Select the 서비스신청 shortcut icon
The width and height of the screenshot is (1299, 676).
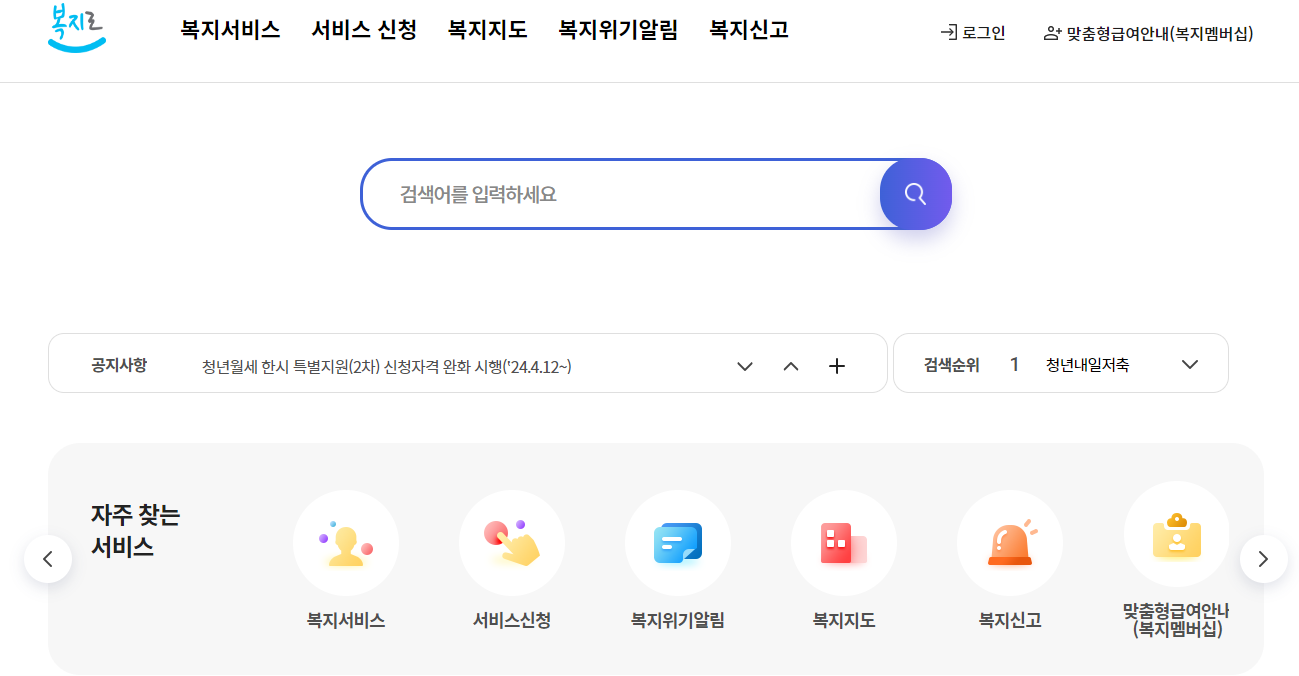512,542
